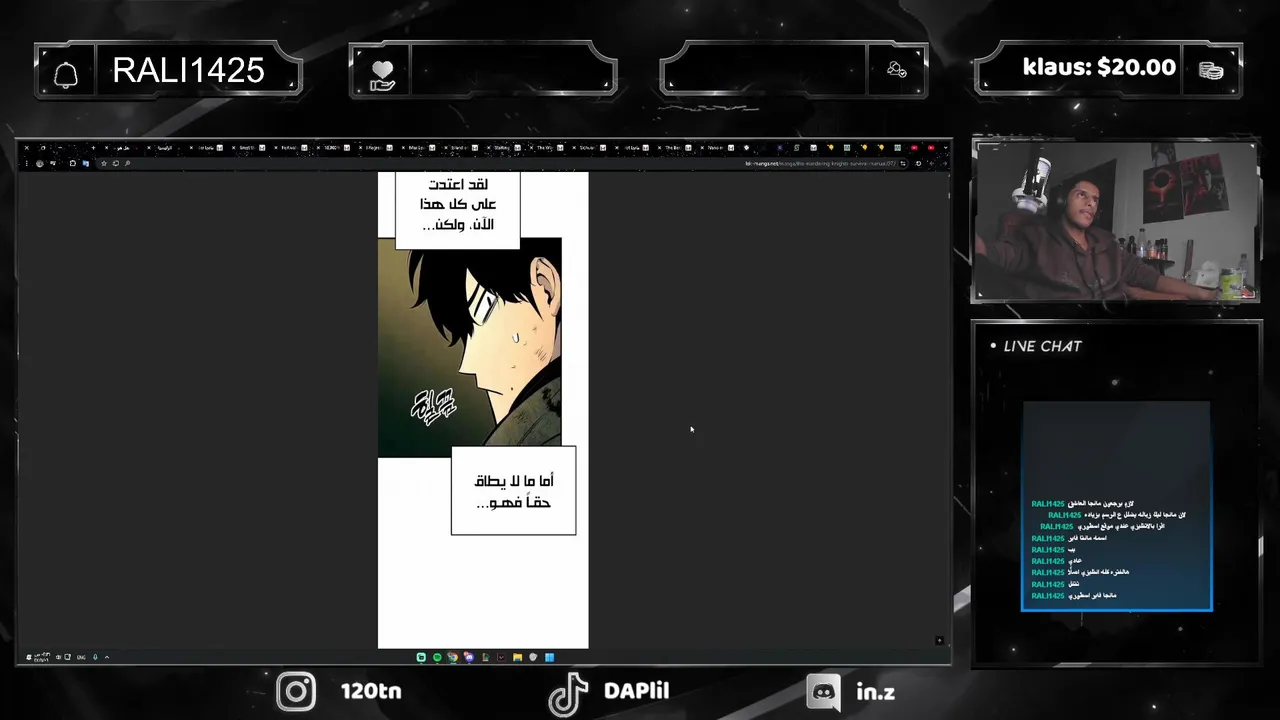Open File Explorer folder icon in the taskbar

point(517,657)
